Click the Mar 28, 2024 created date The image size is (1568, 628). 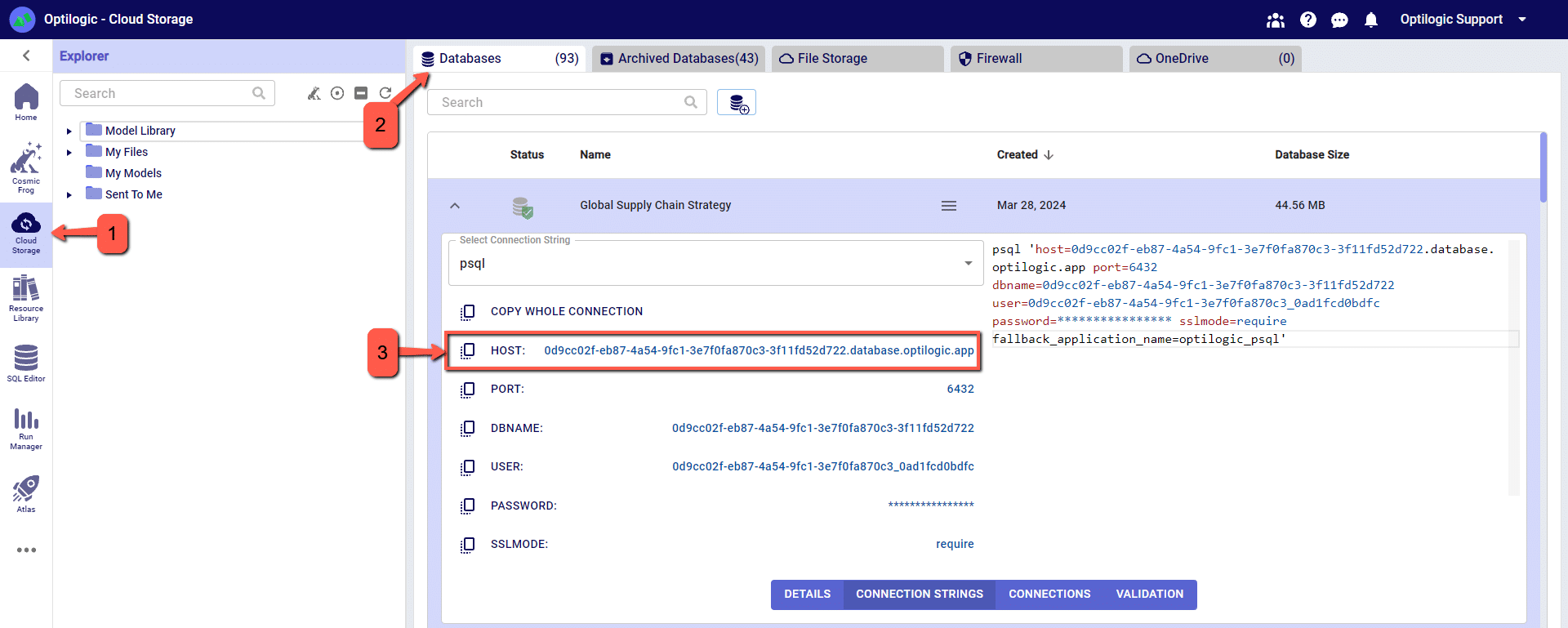[x=1031, y=206]
